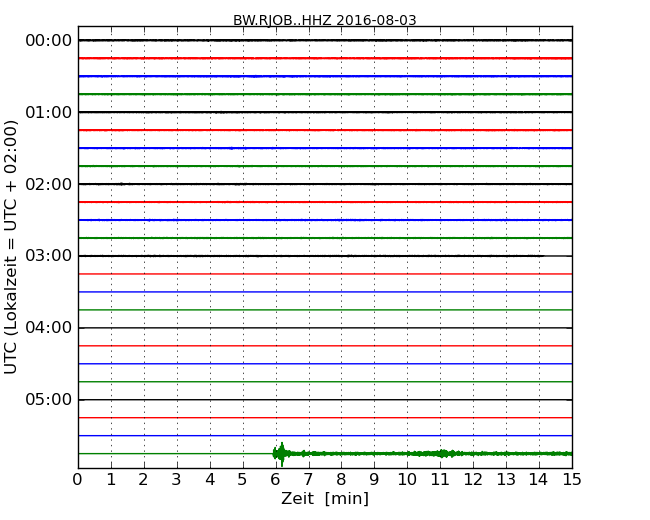The height and width of the screenshot is (520, 650).
Task: Click the x-axis tick label 11
Action: (x=440, y=480)
